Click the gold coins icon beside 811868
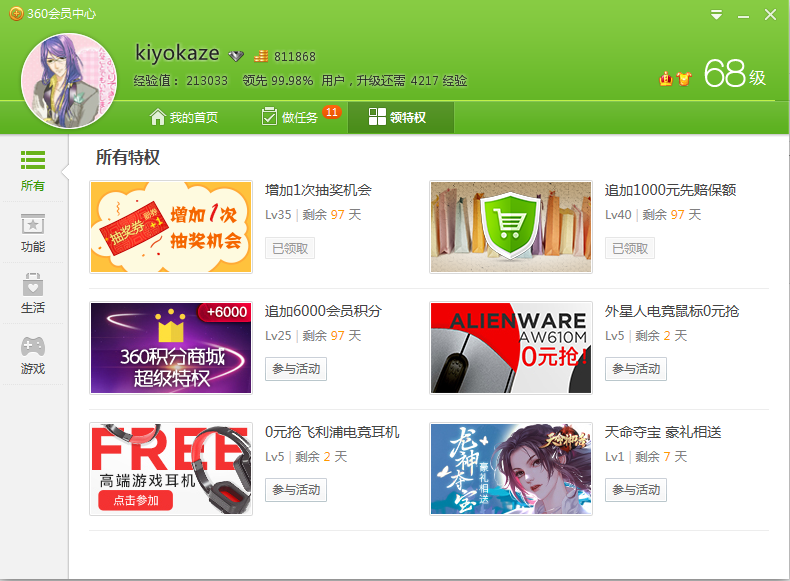790x581 pixels. pyautogui.click(x=261, y=55)
